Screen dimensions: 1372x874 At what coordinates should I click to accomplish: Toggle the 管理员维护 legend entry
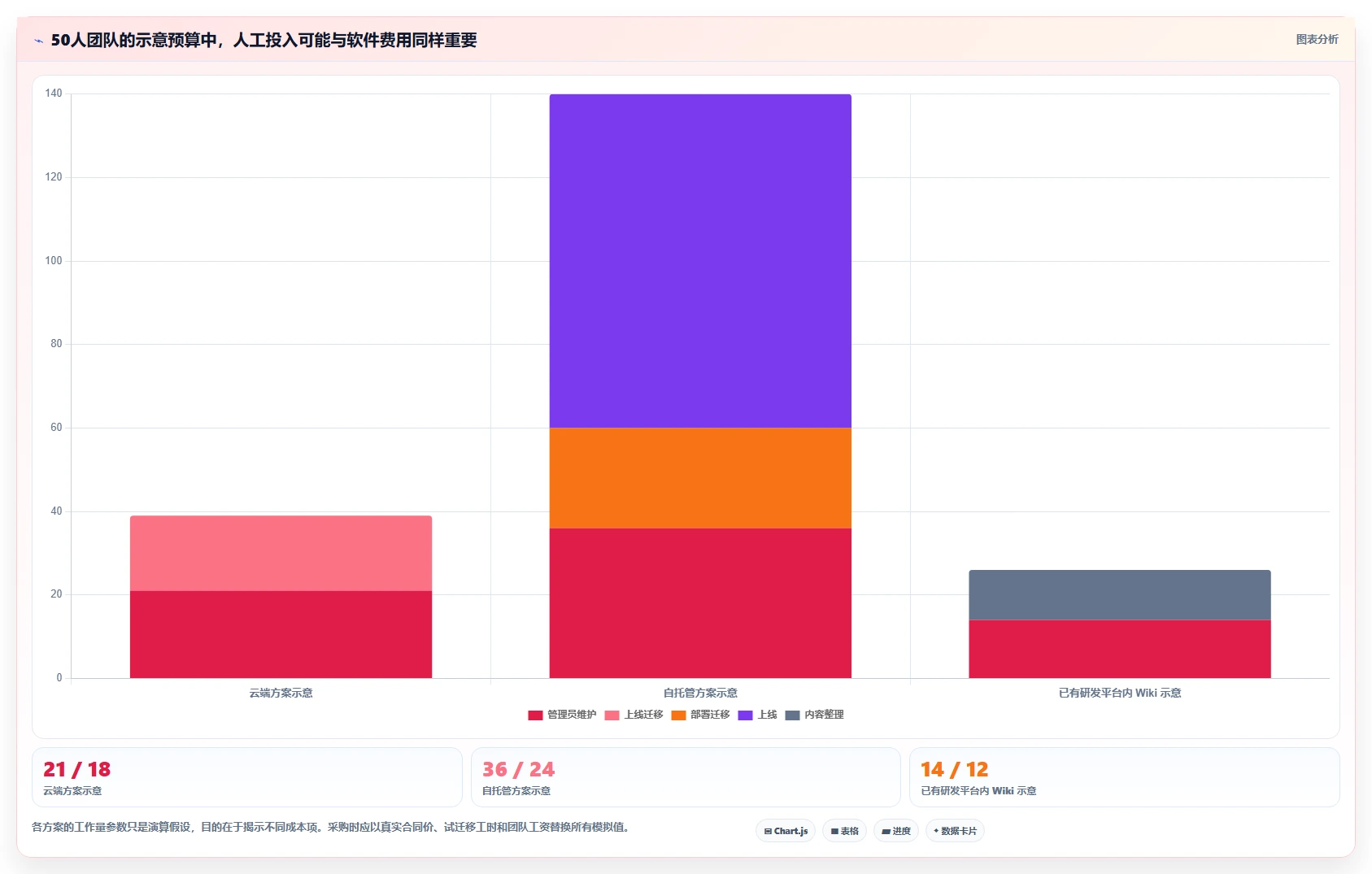[562, 715]
